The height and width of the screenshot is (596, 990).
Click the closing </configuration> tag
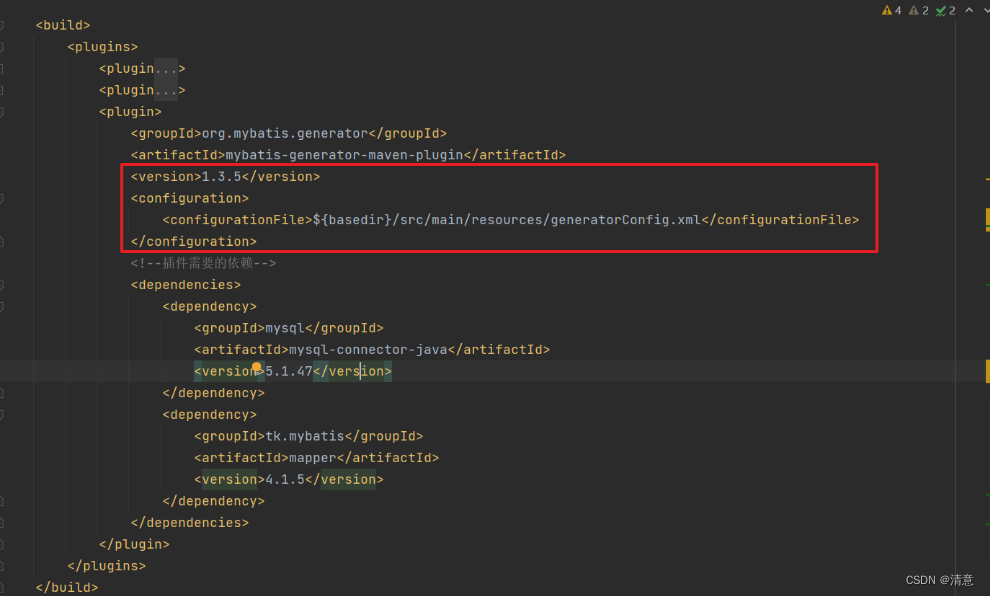point(194,241)
